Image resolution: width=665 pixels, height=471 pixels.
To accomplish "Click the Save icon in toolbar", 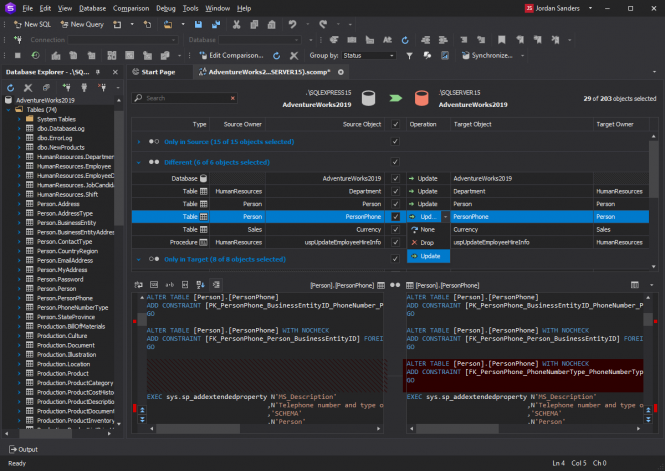I will pos(198,25).
